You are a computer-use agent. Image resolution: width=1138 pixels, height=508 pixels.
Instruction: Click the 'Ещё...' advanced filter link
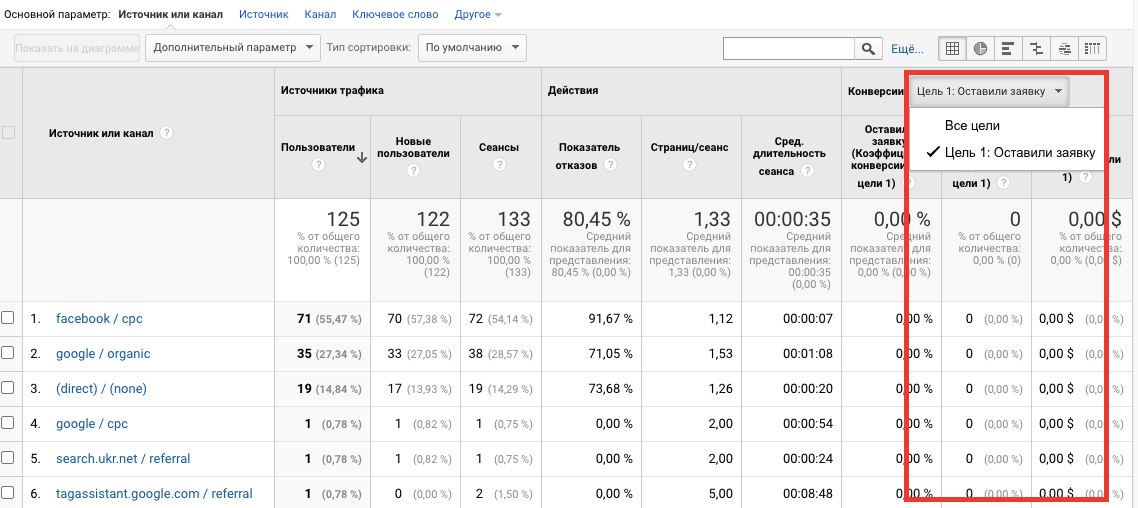point(907,48)
